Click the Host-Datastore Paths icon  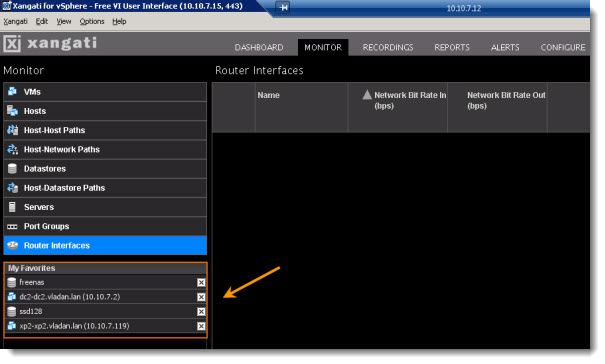click(x=12, y=188)
